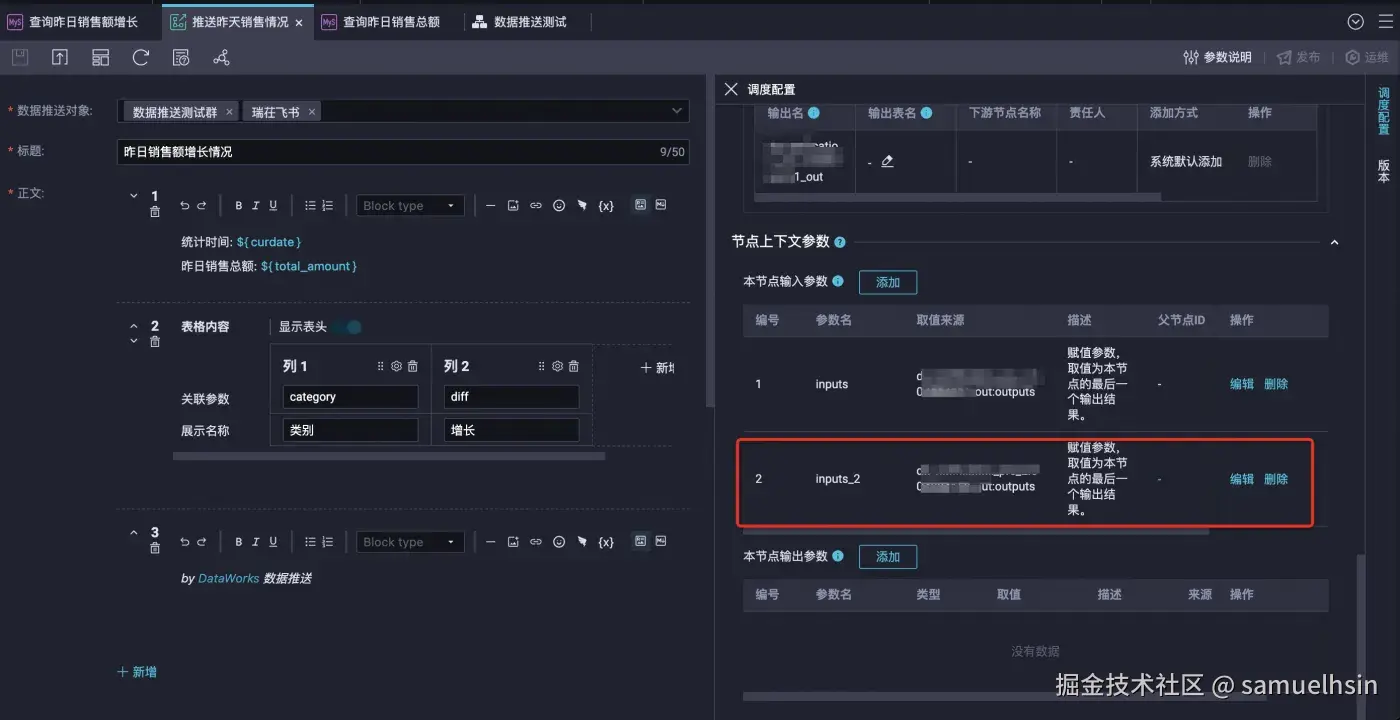Viewport: 1400px width, 720px height.
Task: Delete body section 1 with trash icon
Action: click(x=155, y=212)
